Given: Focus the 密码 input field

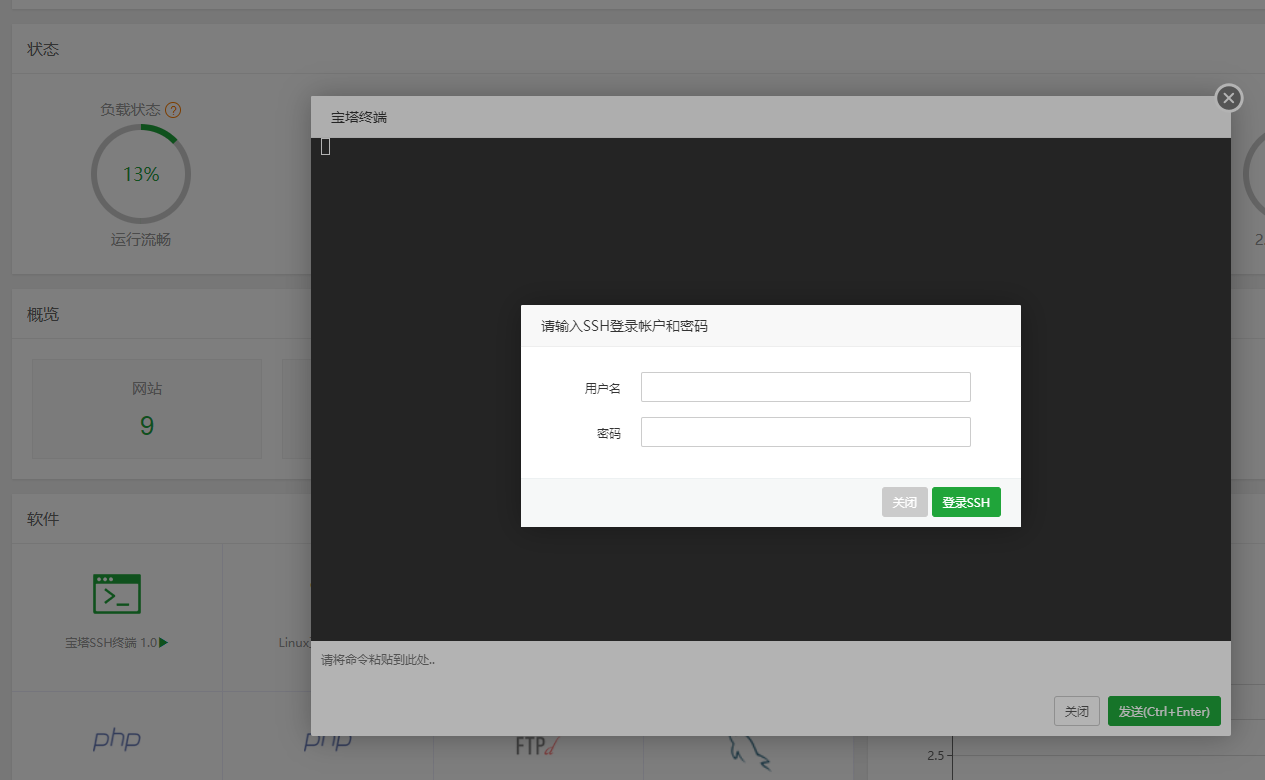Looking at the screenshot, I should (x=806, y=432).
